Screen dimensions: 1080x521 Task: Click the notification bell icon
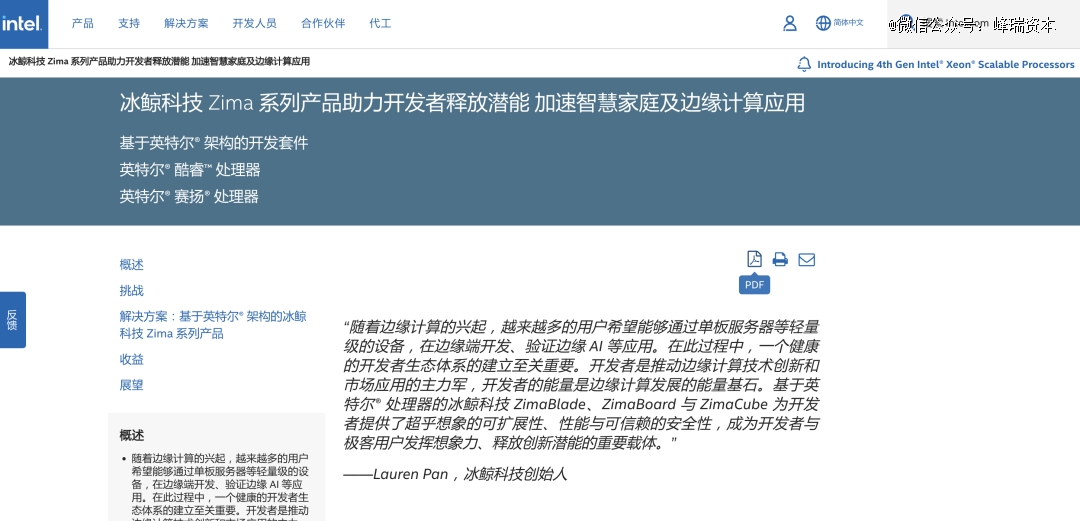click(x=804, y=64)
